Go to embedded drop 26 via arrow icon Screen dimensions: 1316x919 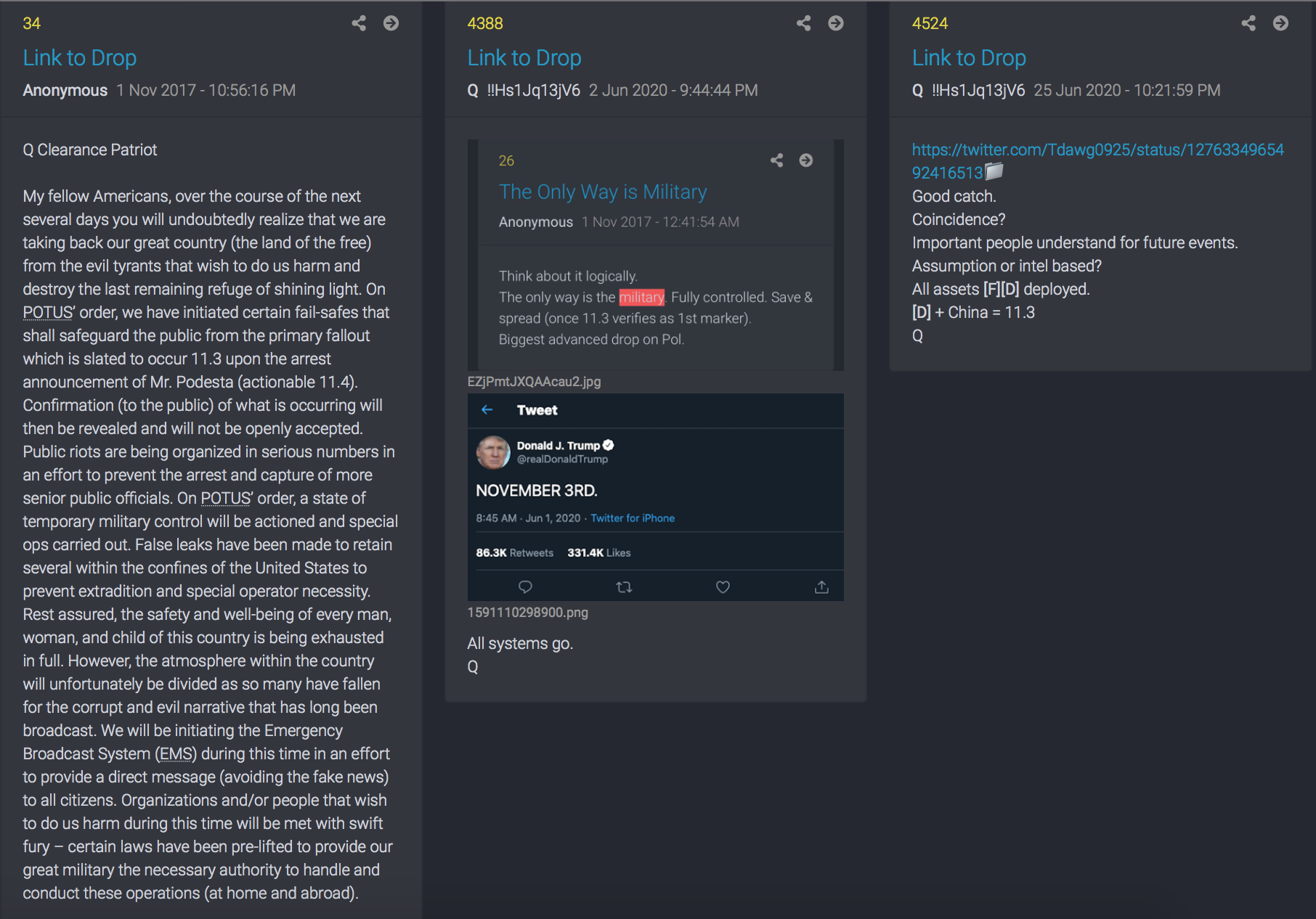806,160
